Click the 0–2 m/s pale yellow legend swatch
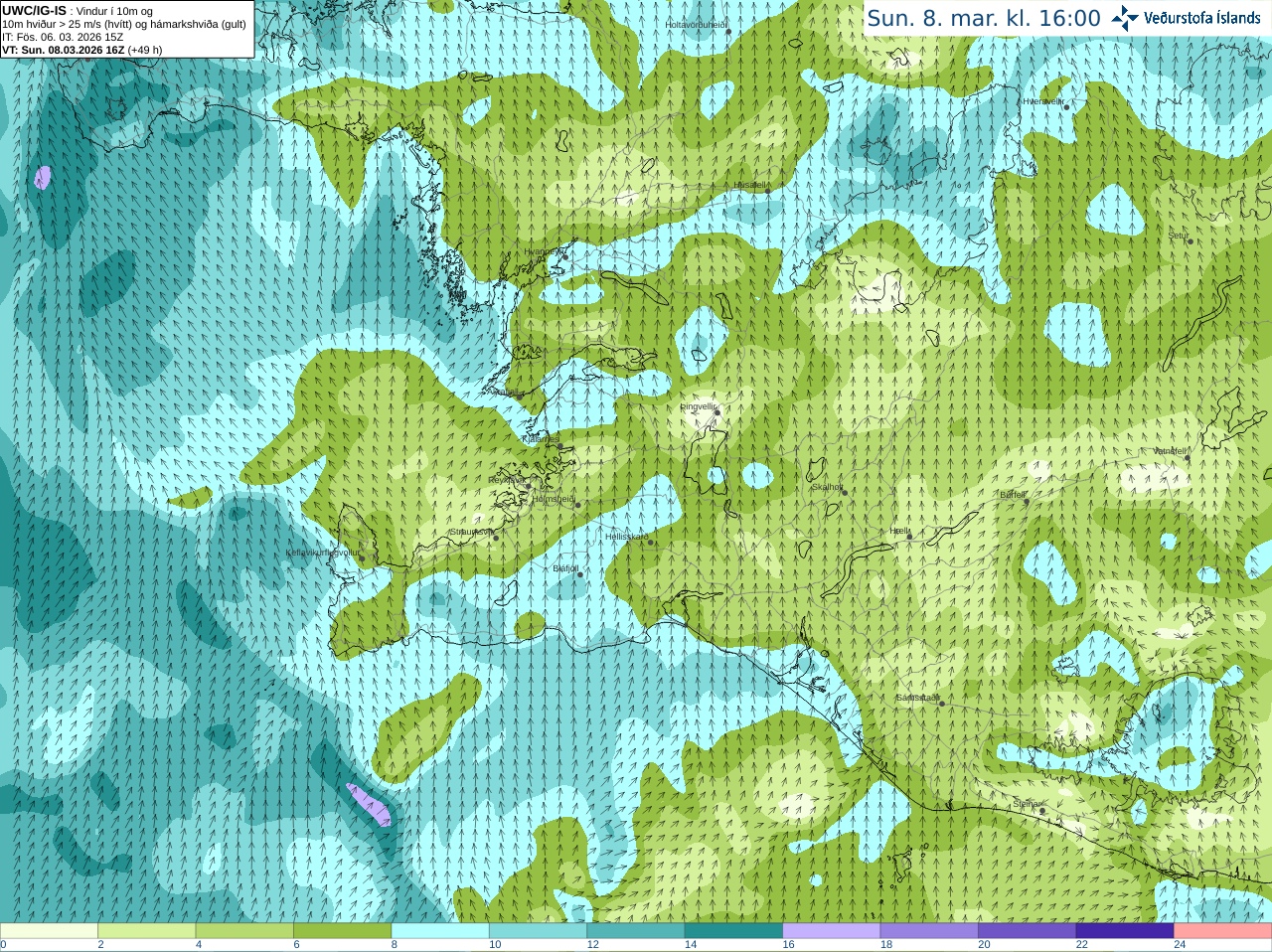 [49, 931]
